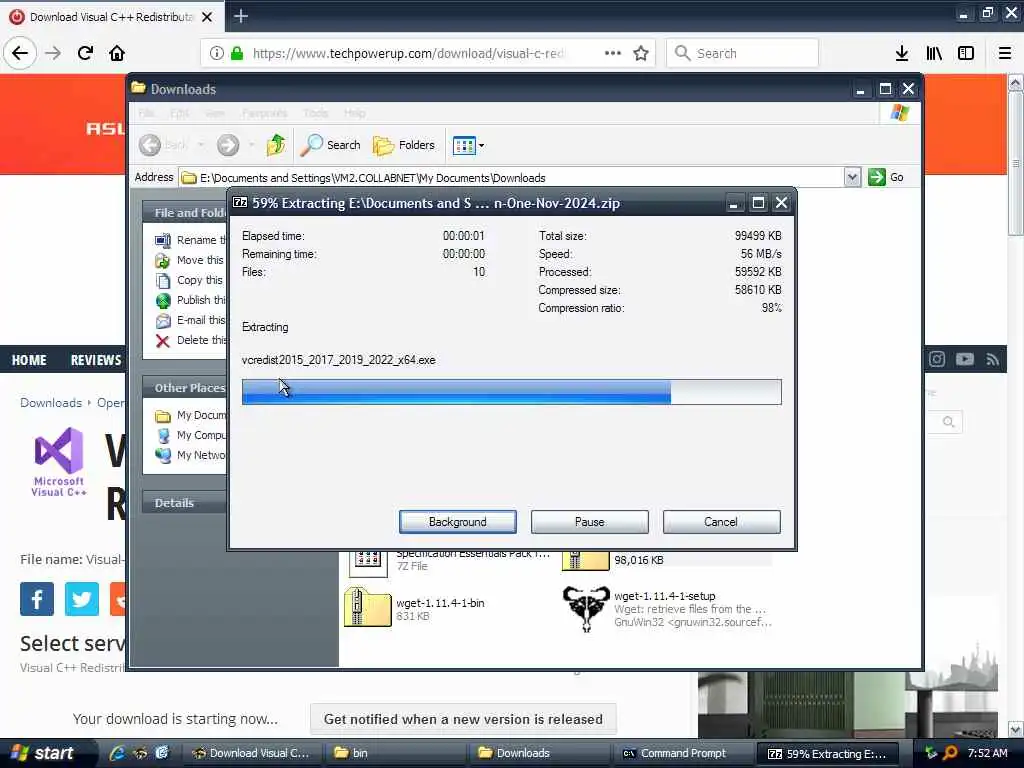Open My Computer in Other Places
The image size is (1024, 768).
(190, 435)
